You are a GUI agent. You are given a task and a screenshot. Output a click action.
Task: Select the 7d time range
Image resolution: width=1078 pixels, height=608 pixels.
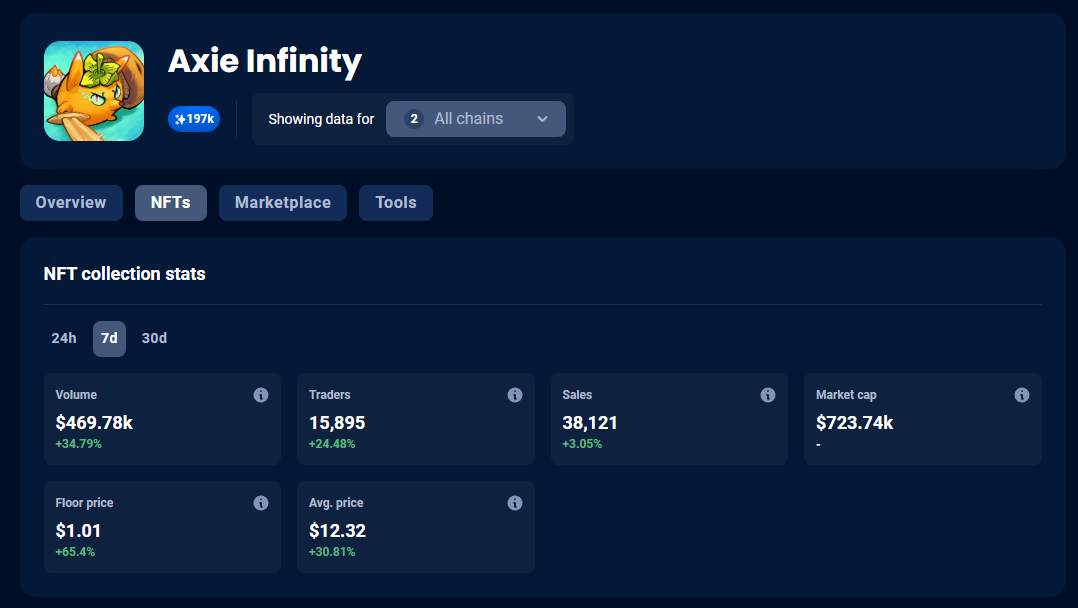109,338
